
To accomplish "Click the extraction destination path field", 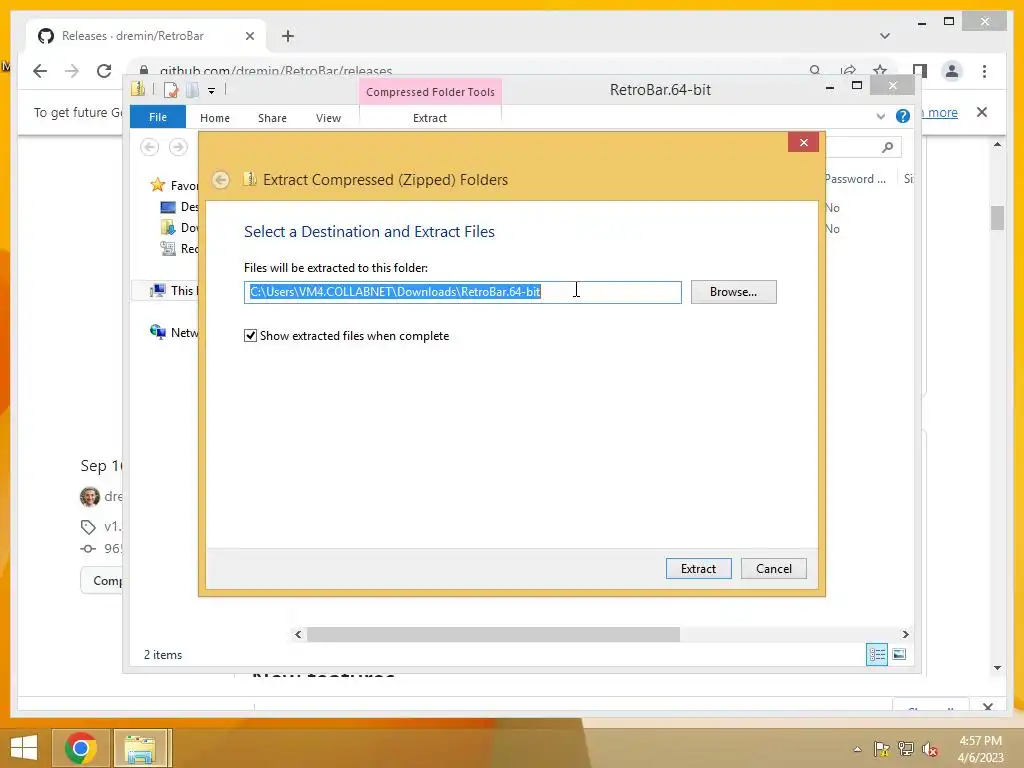I will click(x=462, y=292).
